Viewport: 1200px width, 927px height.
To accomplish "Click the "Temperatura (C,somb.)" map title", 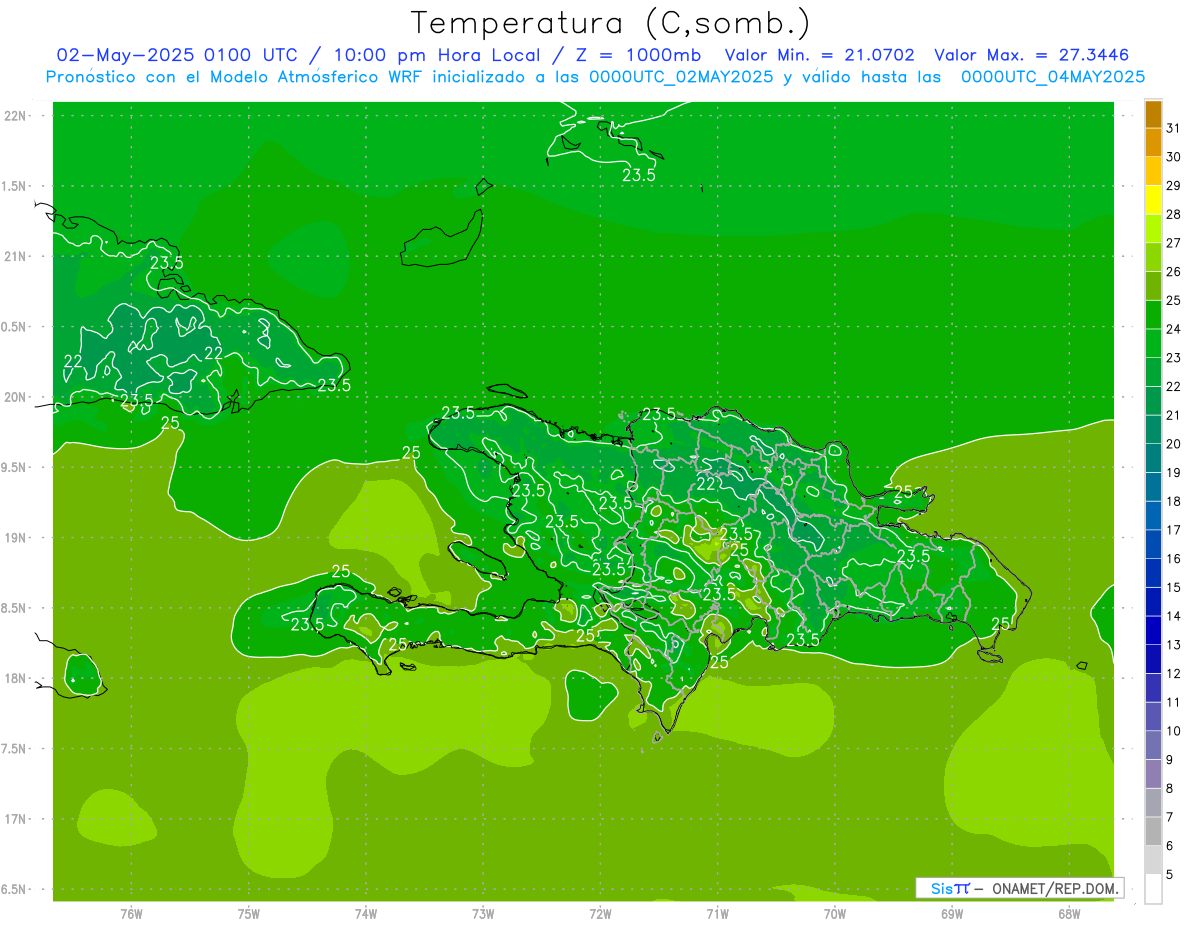I will click(610, 23).
